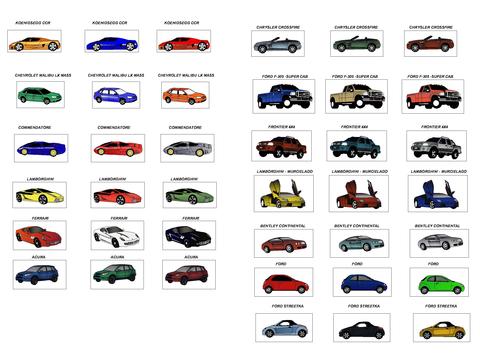Select the white Ferrari thumbnail
Viewport: 480px width, 360px height.
[117, 235]
